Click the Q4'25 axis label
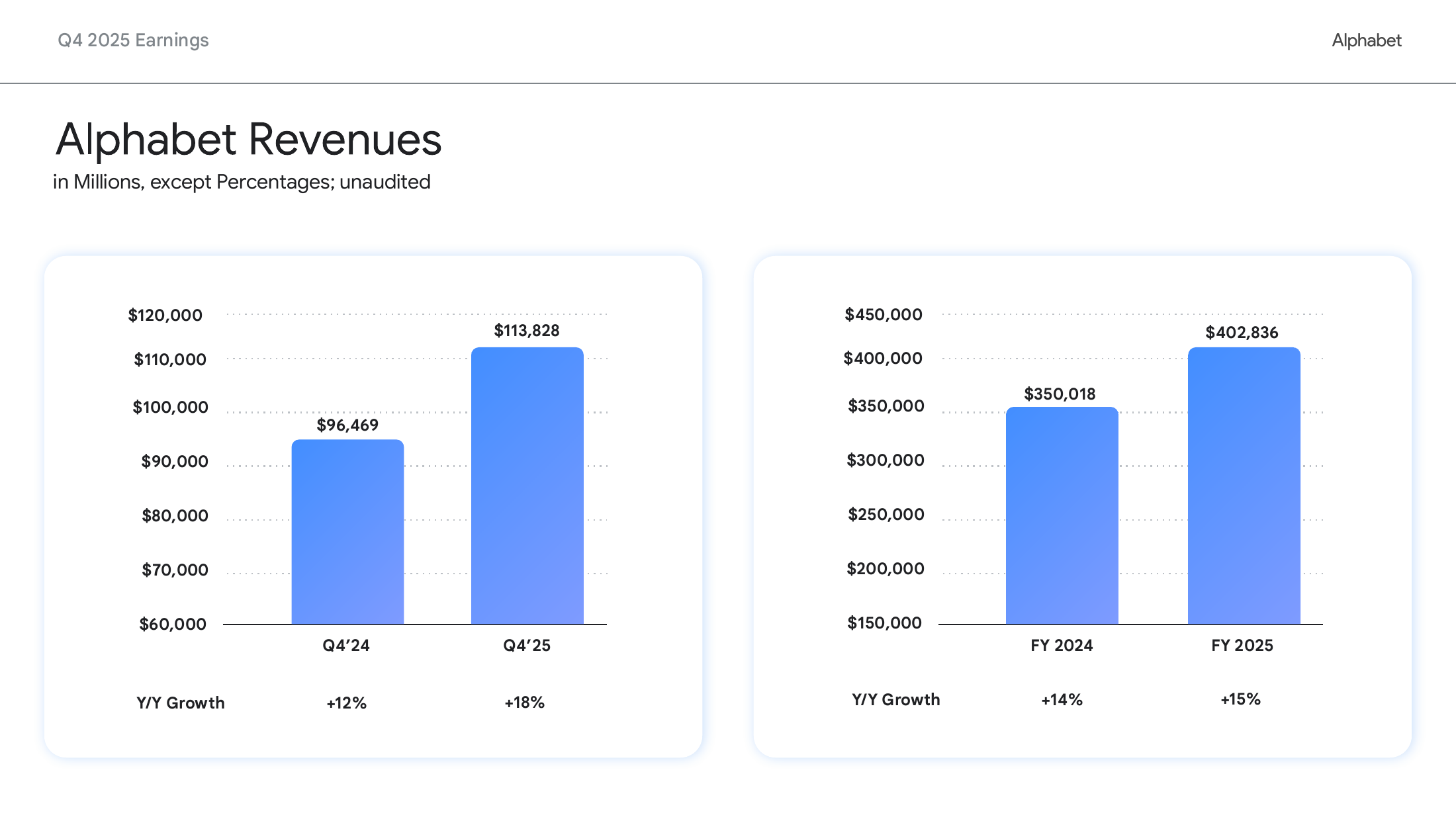1456x819 pixels. [527, 645]
